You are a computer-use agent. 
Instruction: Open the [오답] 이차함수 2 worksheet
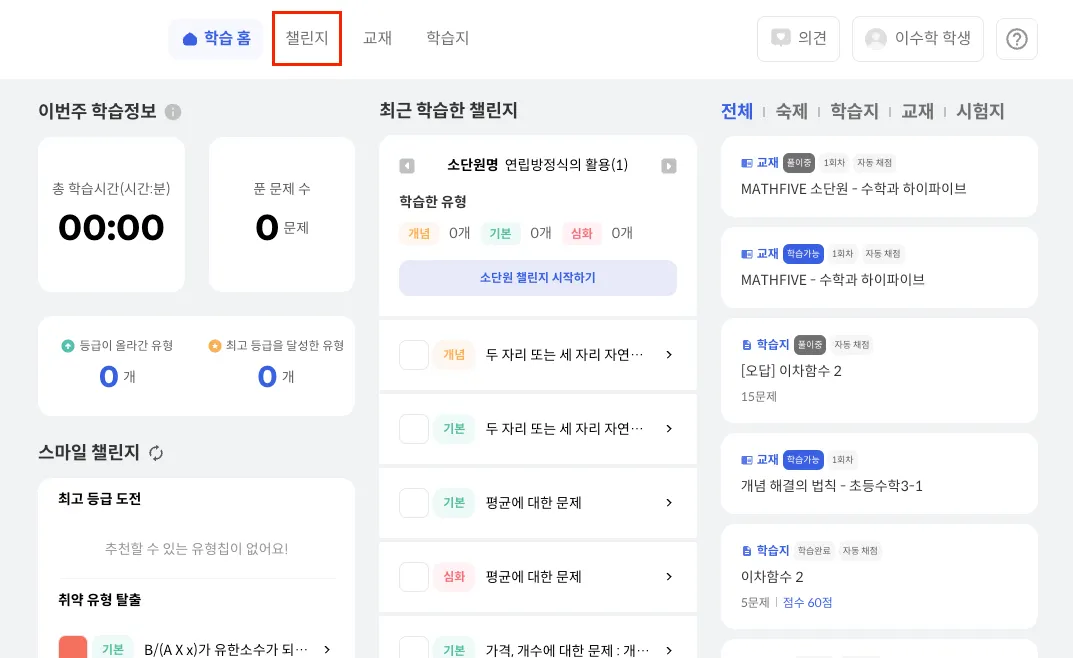click(878, 370)
